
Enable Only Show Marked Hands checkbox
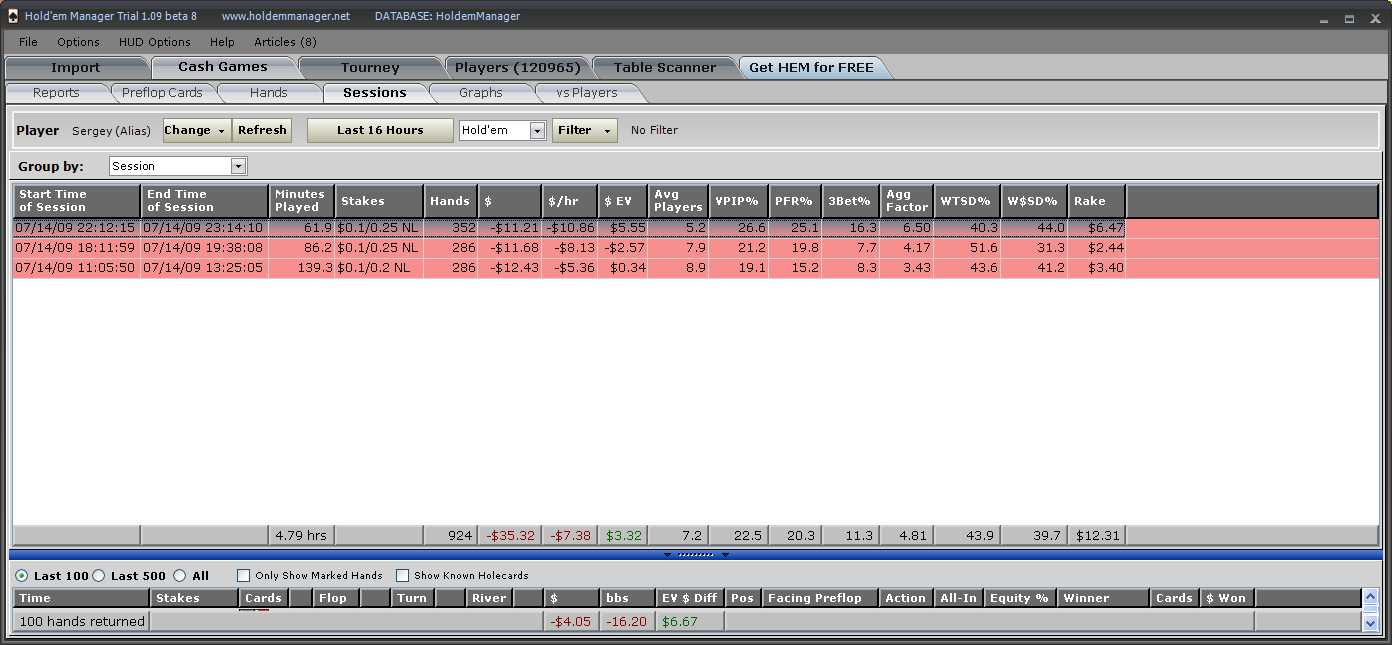[x=243, y=576]
